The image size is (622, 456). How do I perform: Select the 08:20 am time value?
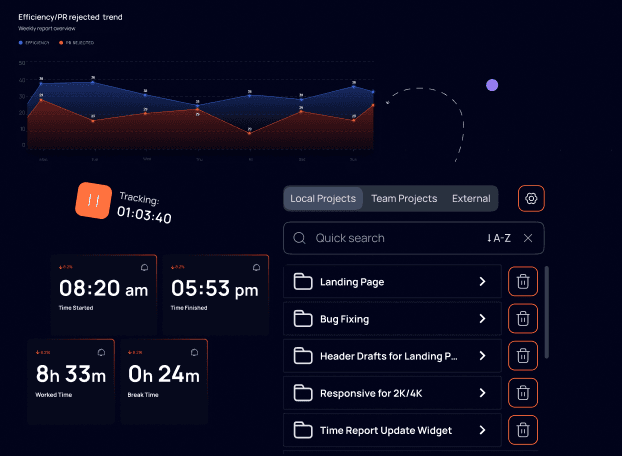(104, 288)
